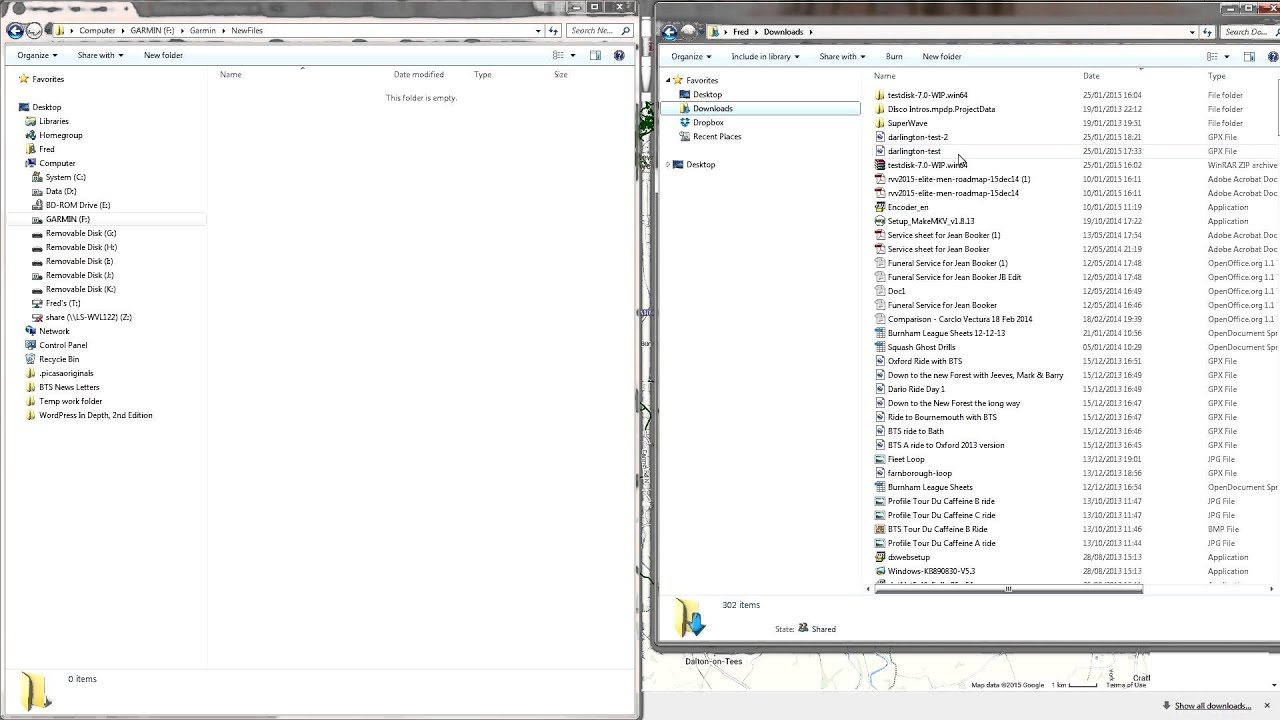Expand the Desktop node in the Downloads window tree
Image resolution: width=1280 pixels, height=720 pixels.
coord(668,164)
